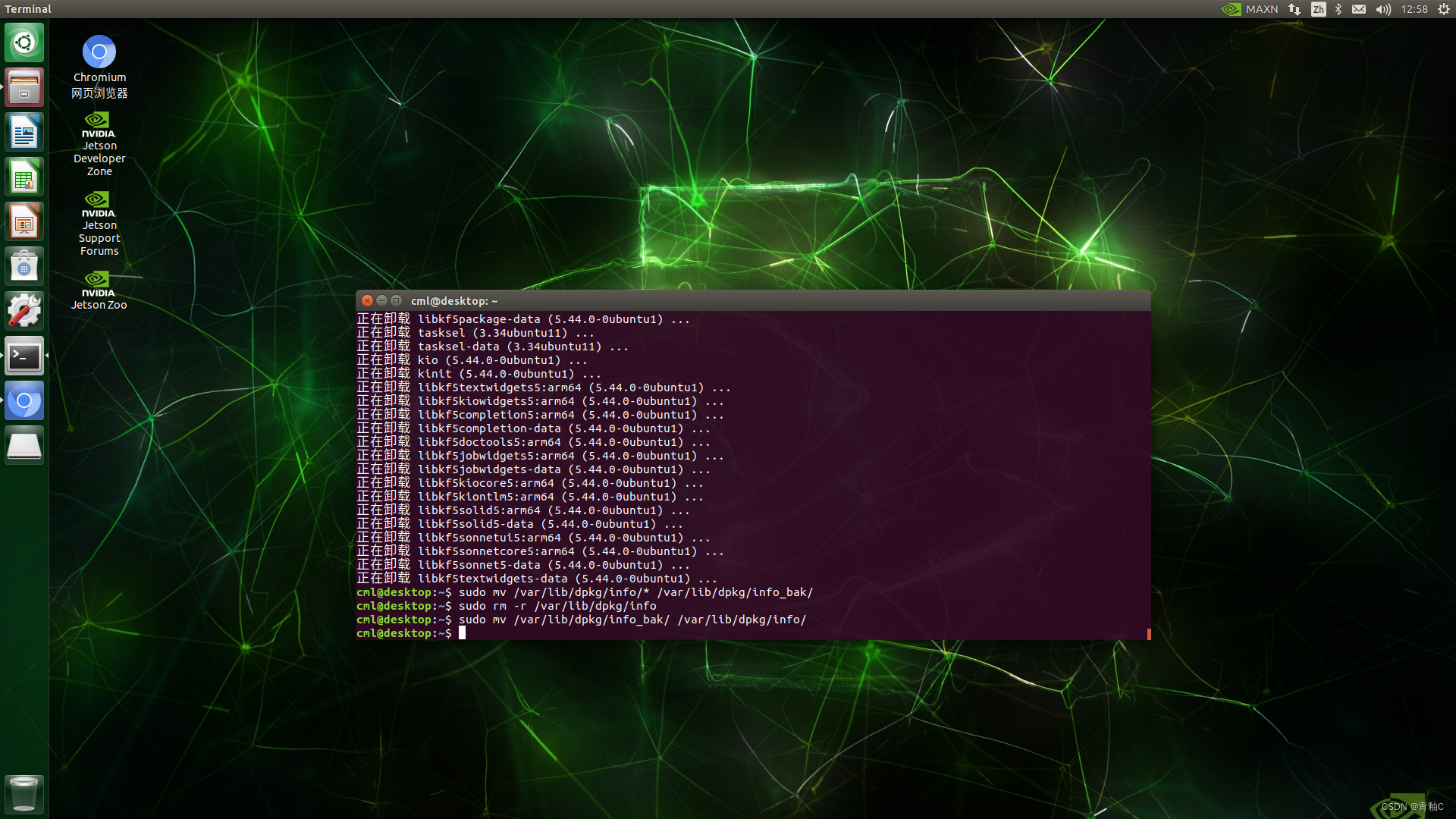
Task: Open NVIDIA Jetson Zoo desktop shortcut
Action: click(x=99, y=290)
